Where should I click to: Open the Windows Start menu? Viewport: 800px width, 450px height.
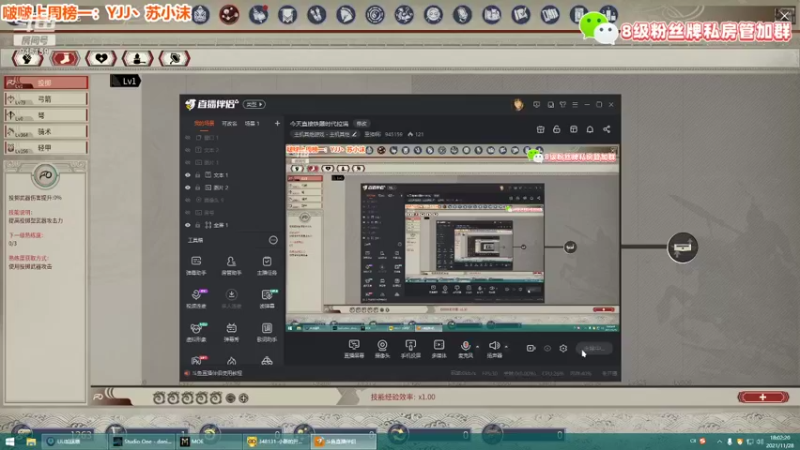coord(10,441)
